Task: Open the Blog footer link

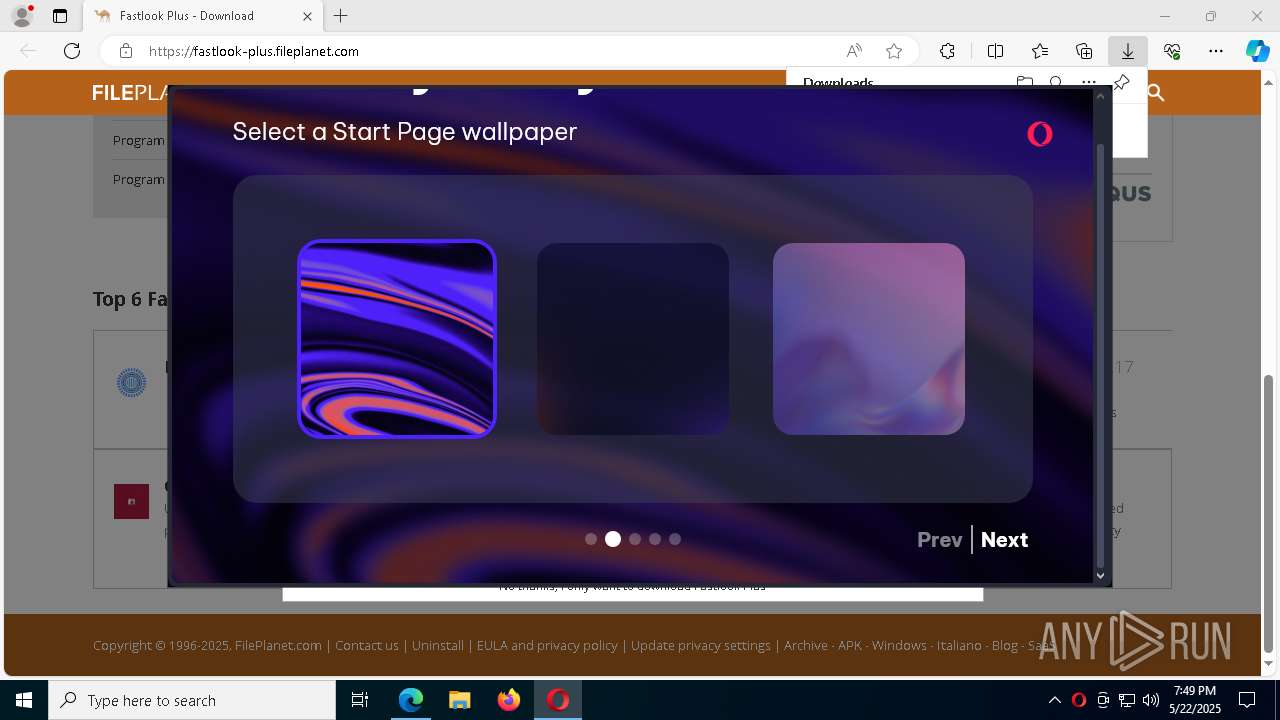Action: tap(1005, 646)
